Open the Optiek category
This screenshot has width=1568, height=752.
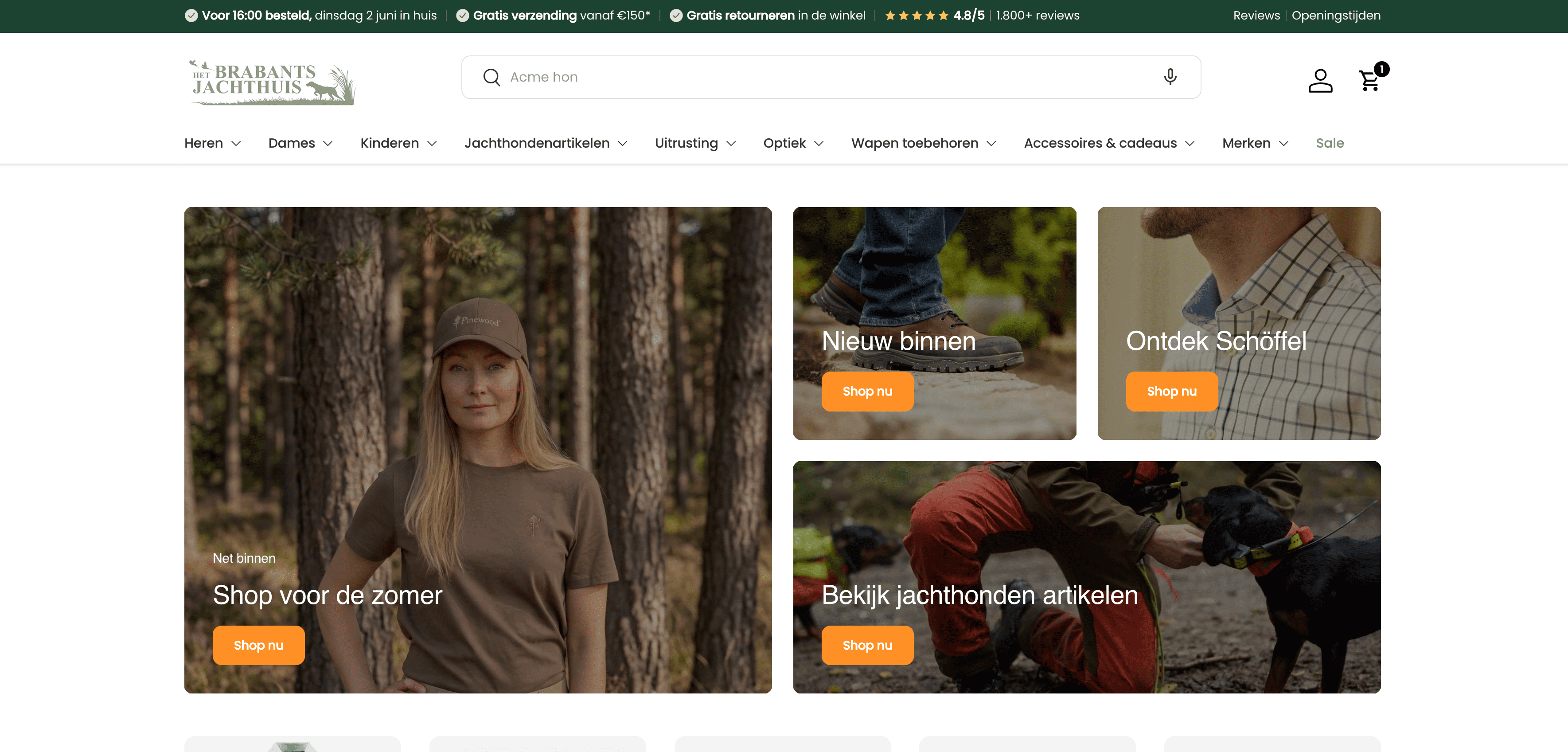pos(784,143)
